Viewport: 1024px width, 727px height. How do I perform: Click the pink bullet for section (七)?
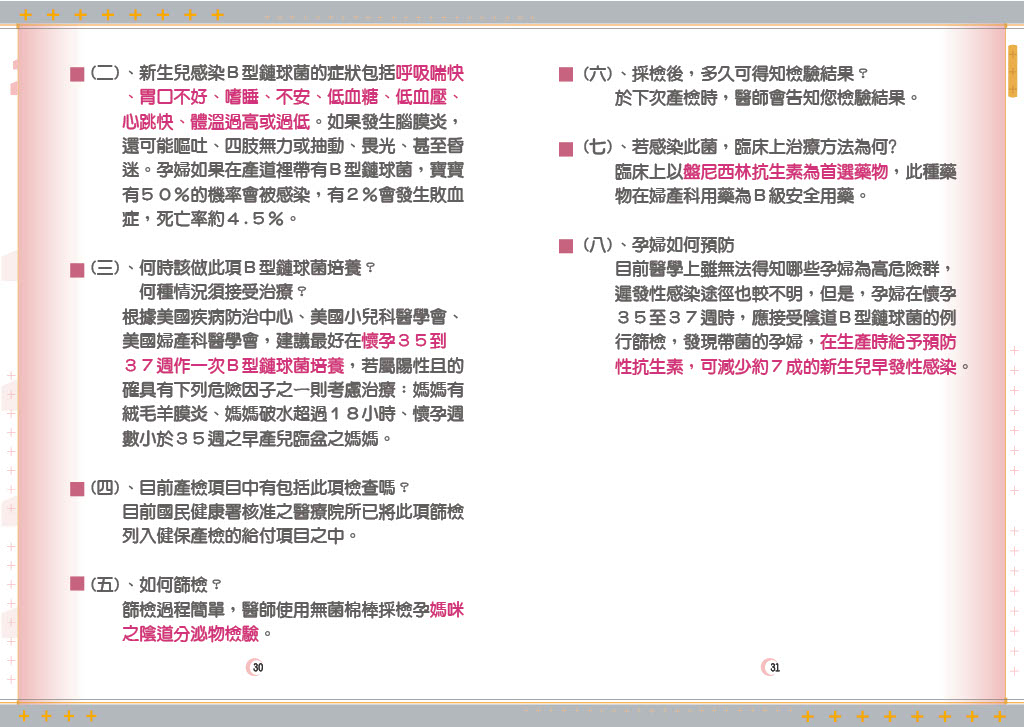566,149
